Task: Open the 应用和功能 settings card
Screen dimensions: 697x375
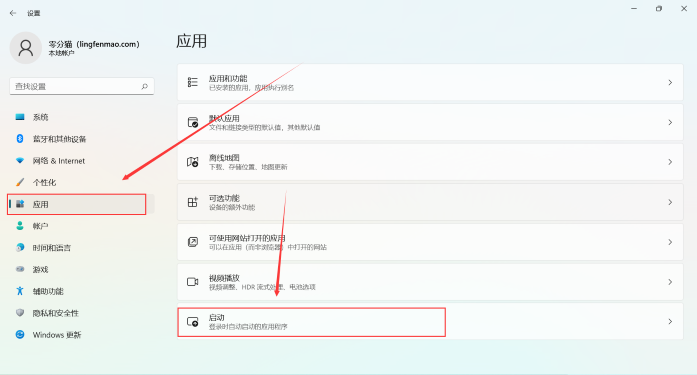Action: 430,82
